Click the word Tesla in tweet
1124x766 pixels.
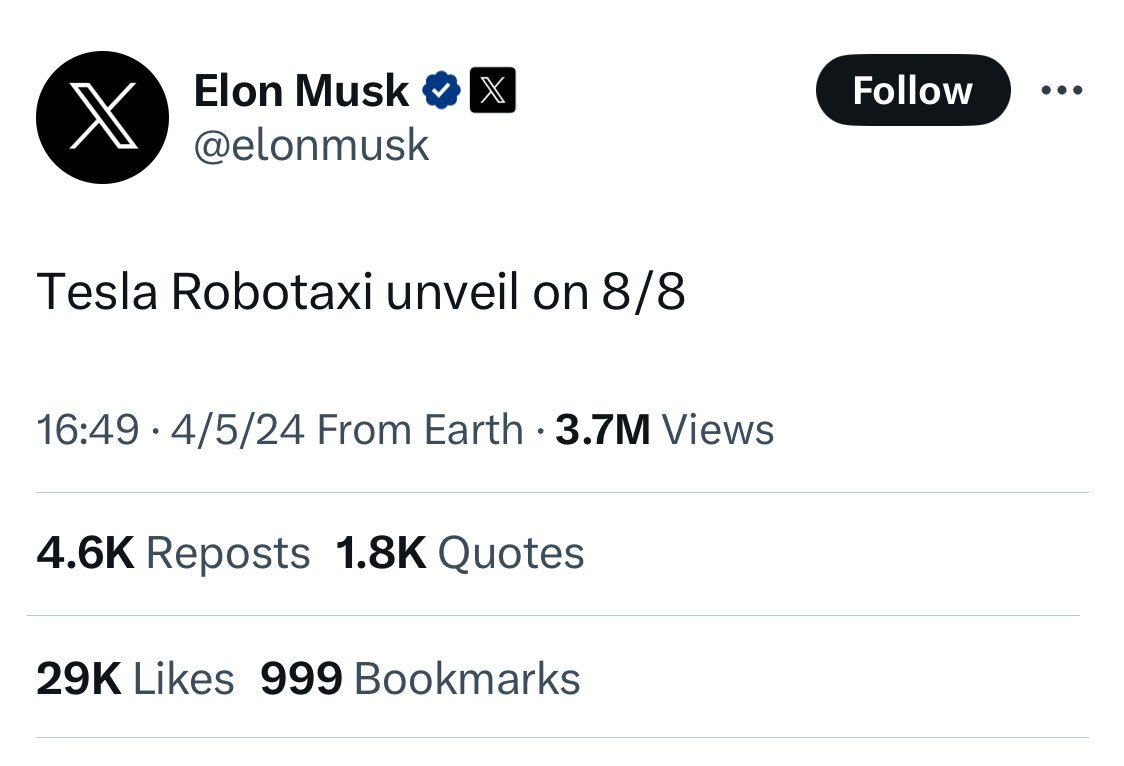(x=97, y=293)
